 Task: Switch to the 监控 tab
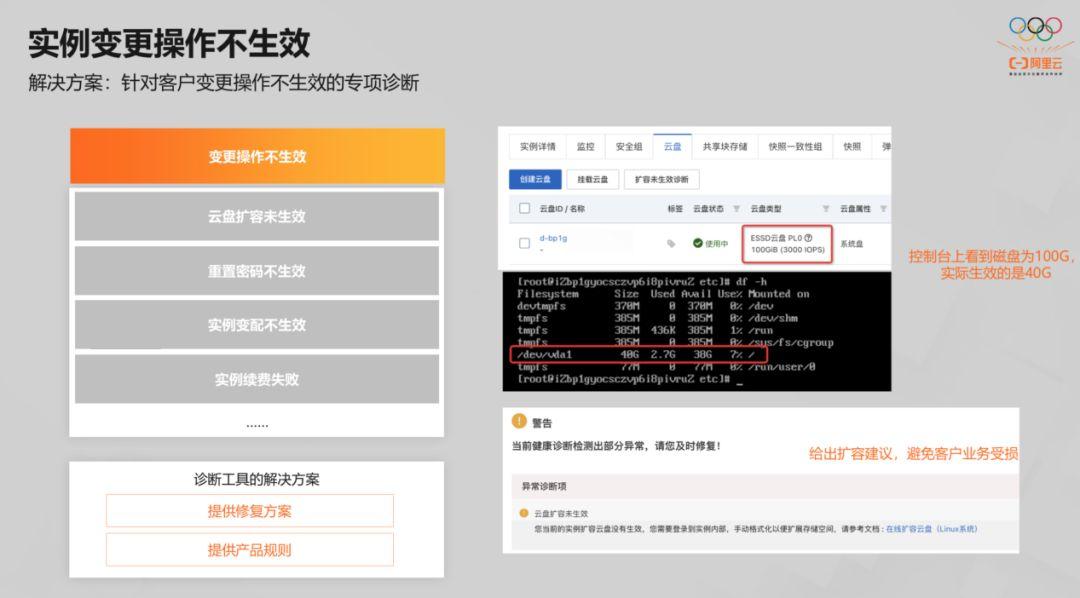point(588,146)
